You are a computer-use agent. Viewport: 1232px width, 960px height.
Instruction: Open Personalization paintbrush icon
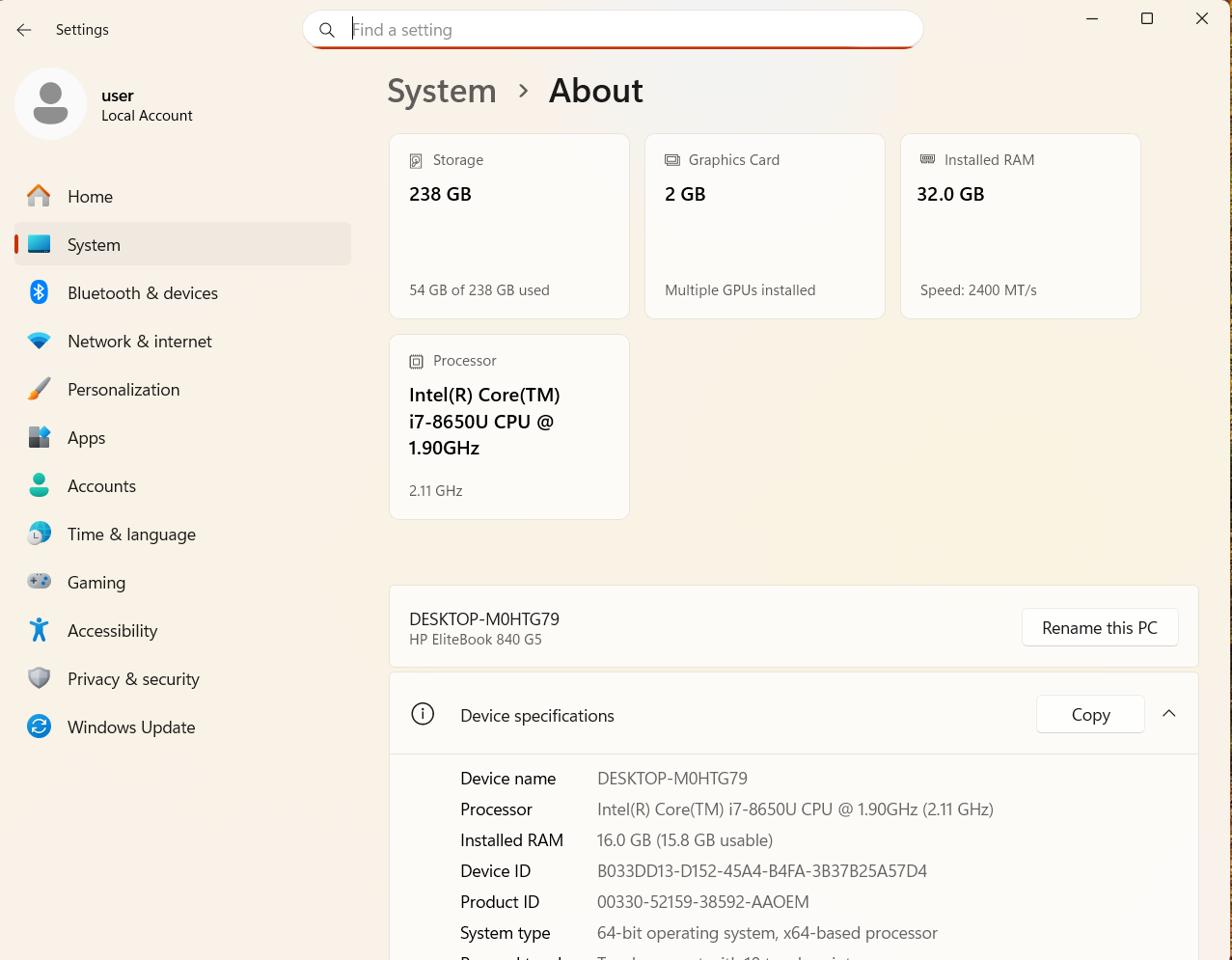point(39,389)
